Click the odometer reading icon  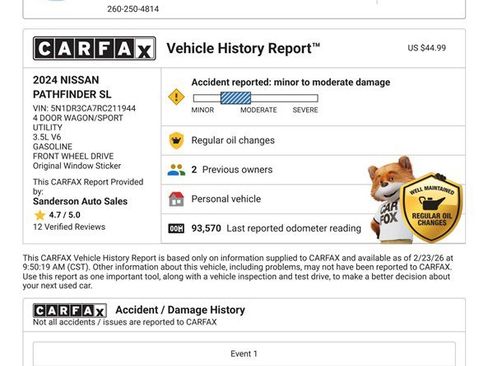pos(176,228)
